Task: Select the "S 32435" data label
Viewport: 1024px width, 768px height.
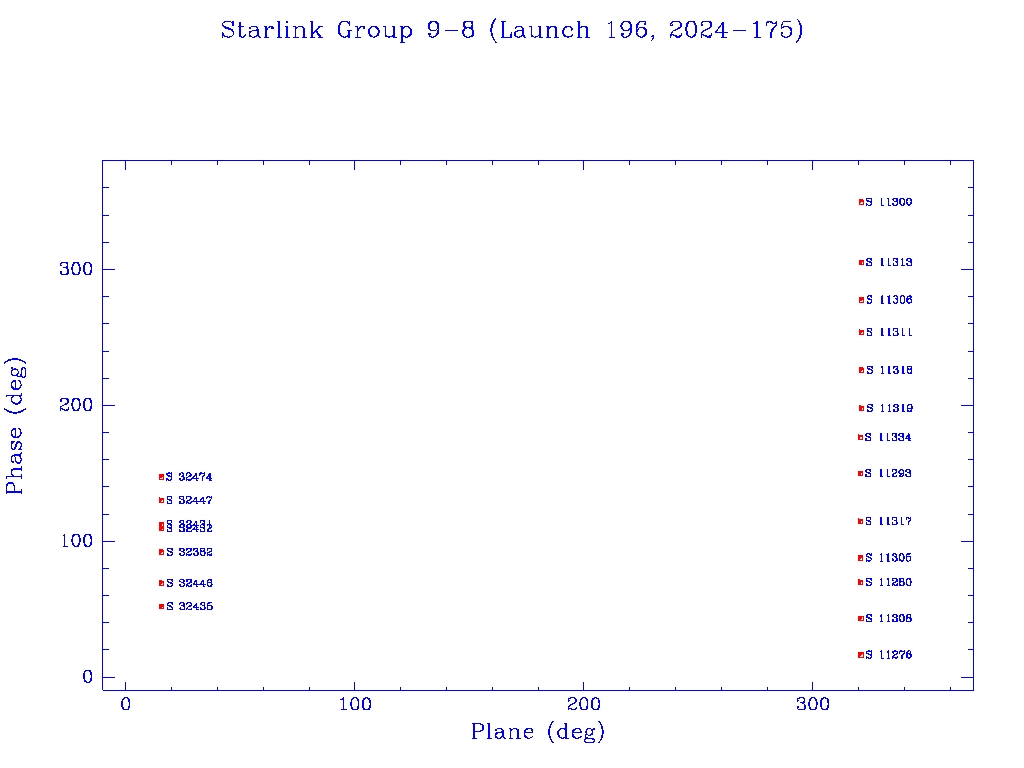Action: pos(189,607)
